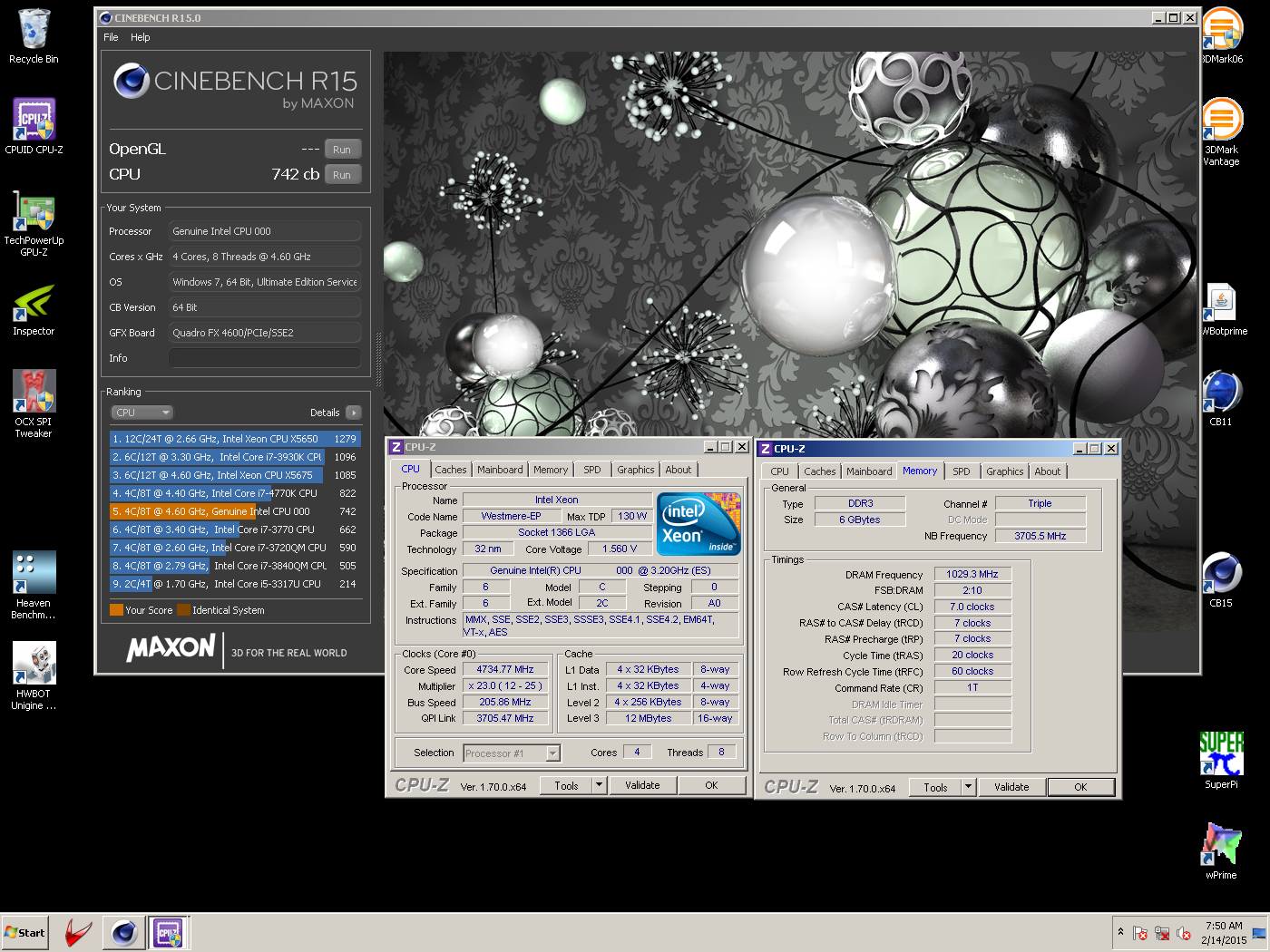Click the Intel Xeon inside logo
1270x952 pixels.
[x=698, y=524]
